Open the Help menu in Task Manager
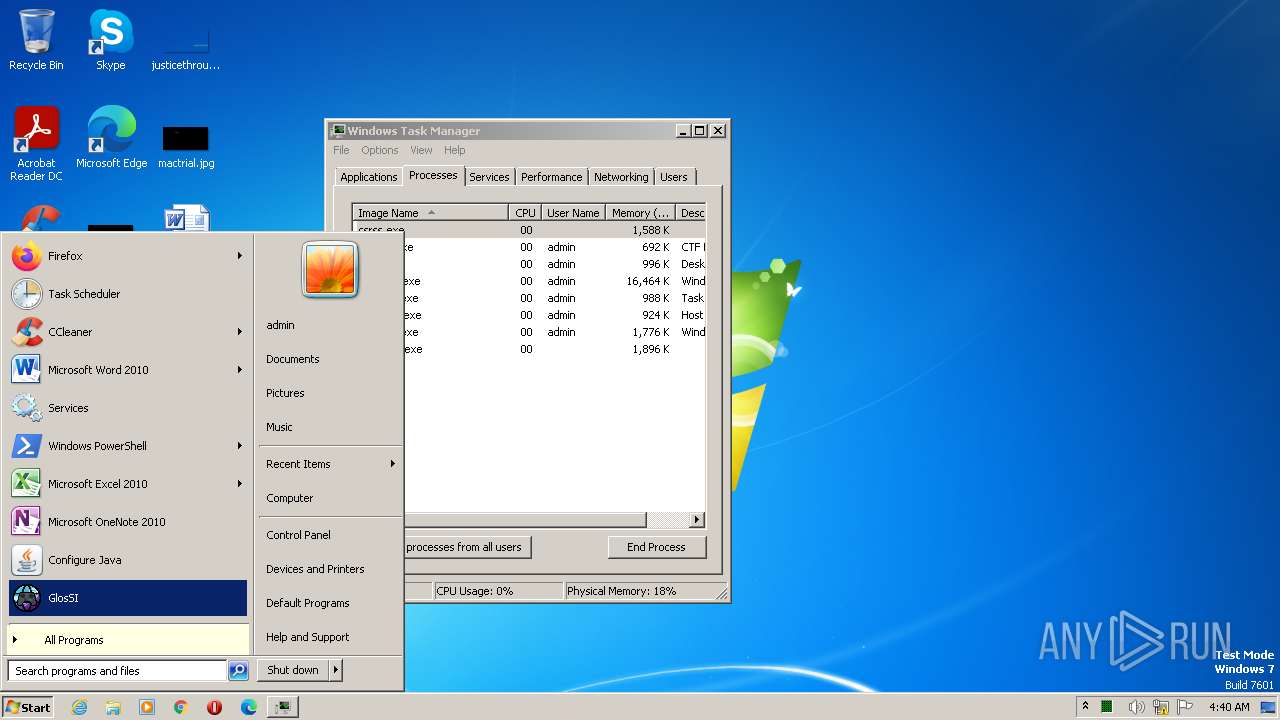This screenshot has width=1280, height=720. [x=455, y=150]
